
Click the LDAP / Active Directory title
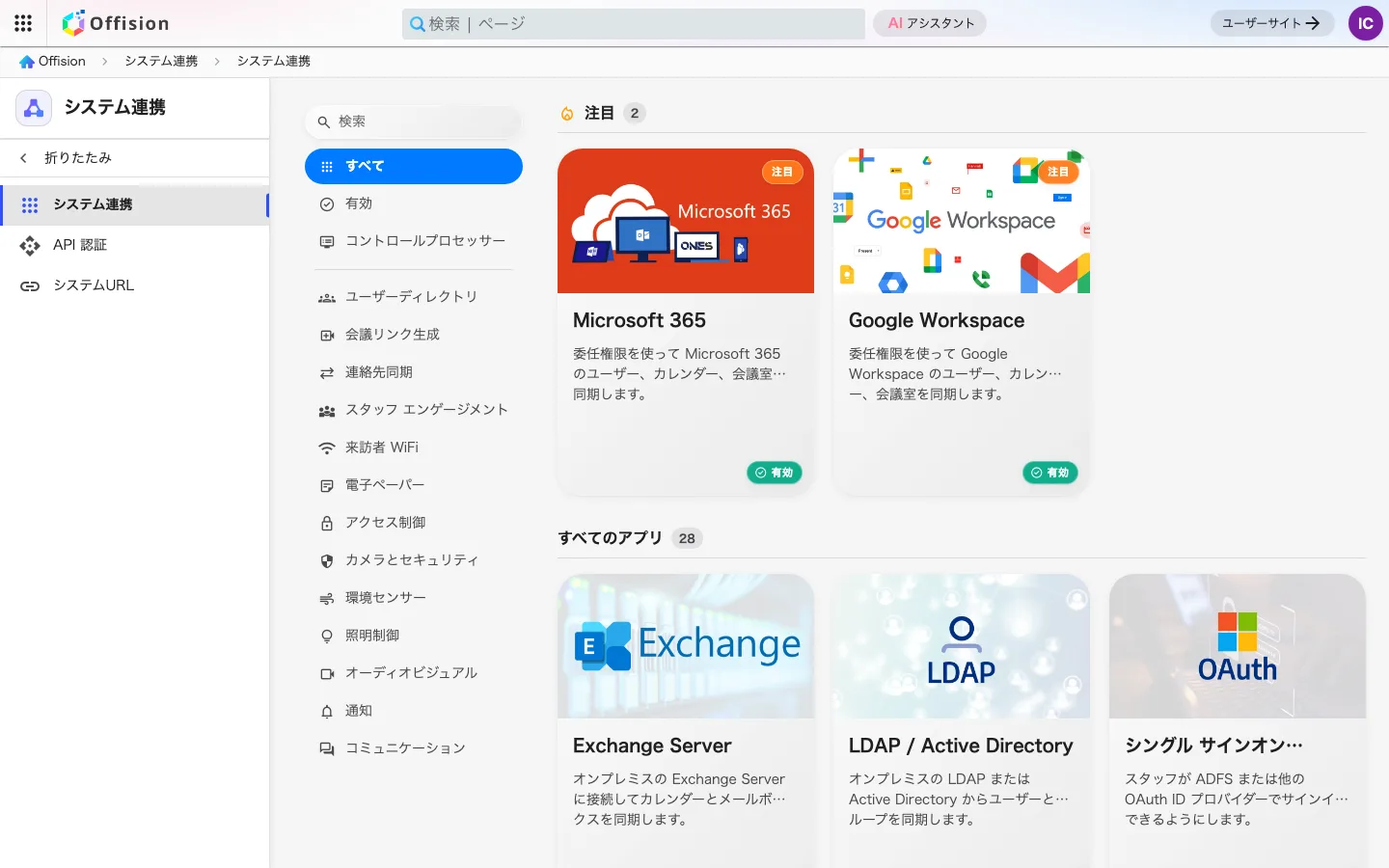[961, 746]
